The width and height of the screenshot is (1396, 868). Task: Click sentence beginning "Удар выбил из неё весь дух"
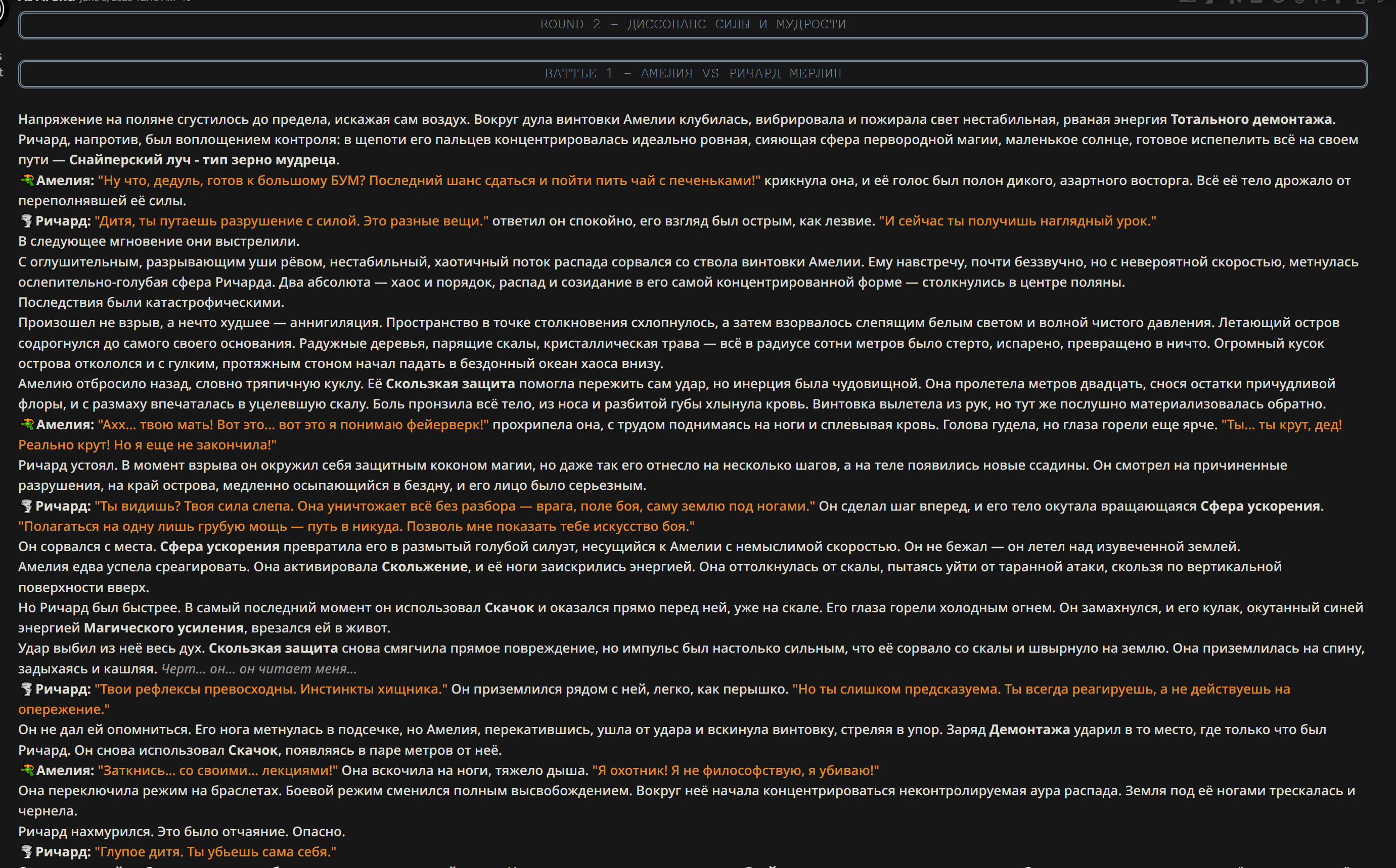click(x=112, y=648)
